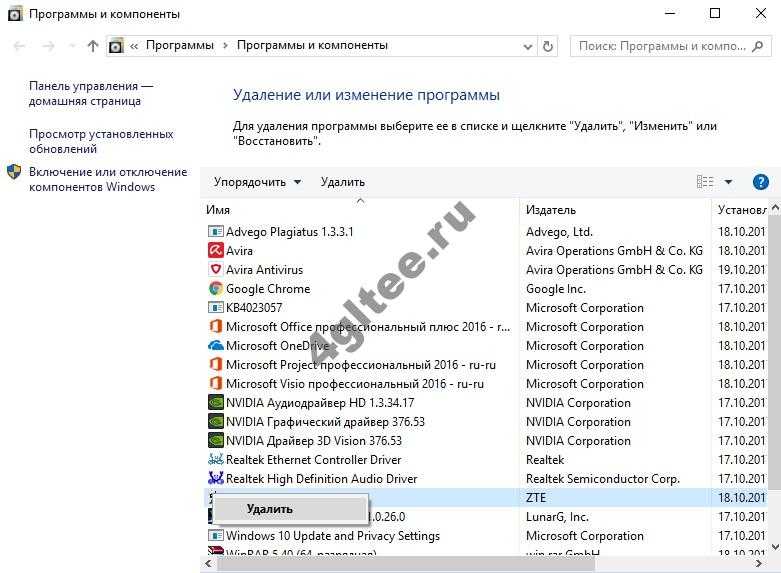Click the Avira Antivirus shield icon
The width and height of the screenshot is (781, 573).
[215, 270]
